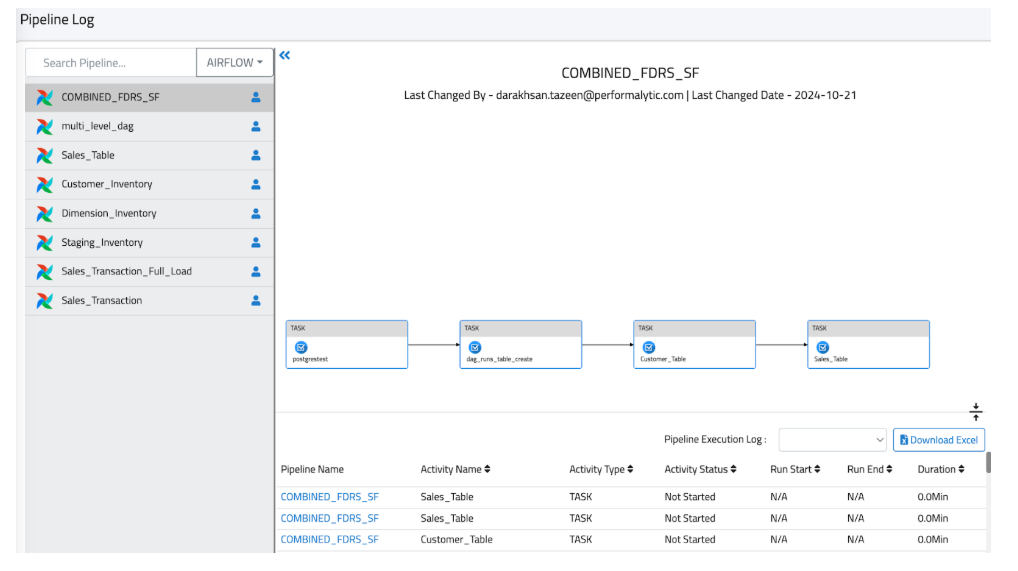Screen dimensions: 1018x571
Task: Select the multi_level_dag pipeline
Action: point(149,127)
